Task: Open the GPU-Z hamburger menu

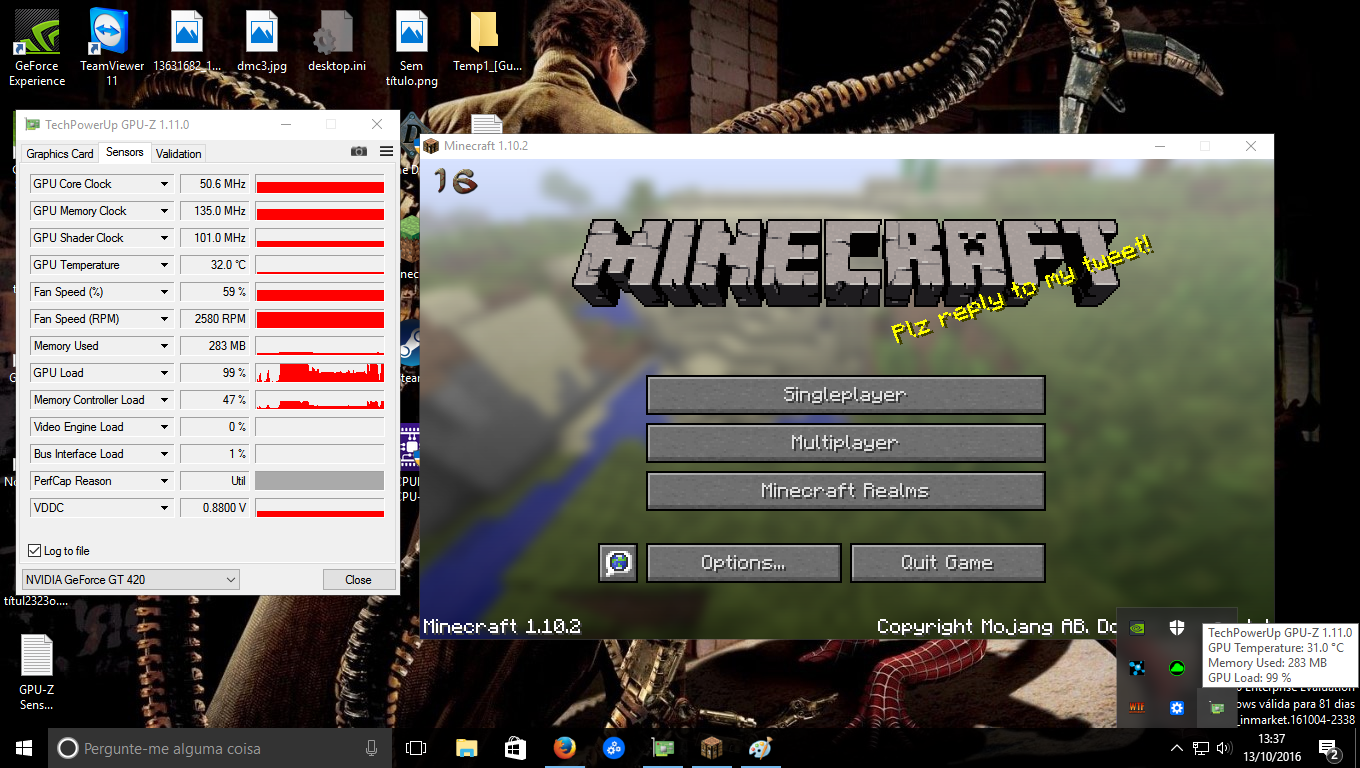Action: 387,152
